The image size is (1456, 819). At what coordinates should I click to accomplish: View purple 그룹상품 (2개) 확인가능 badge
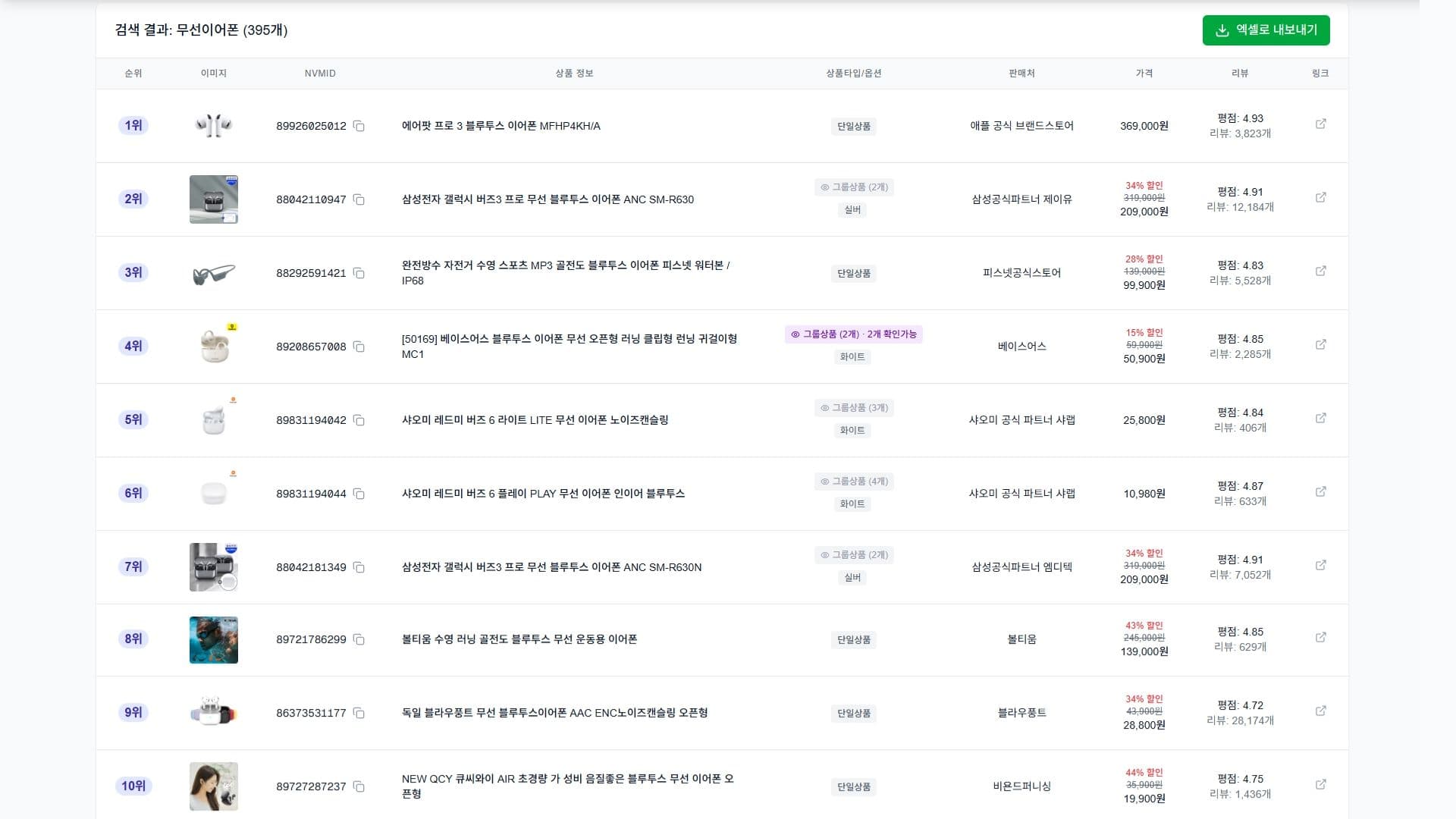(x=853, y=334)
